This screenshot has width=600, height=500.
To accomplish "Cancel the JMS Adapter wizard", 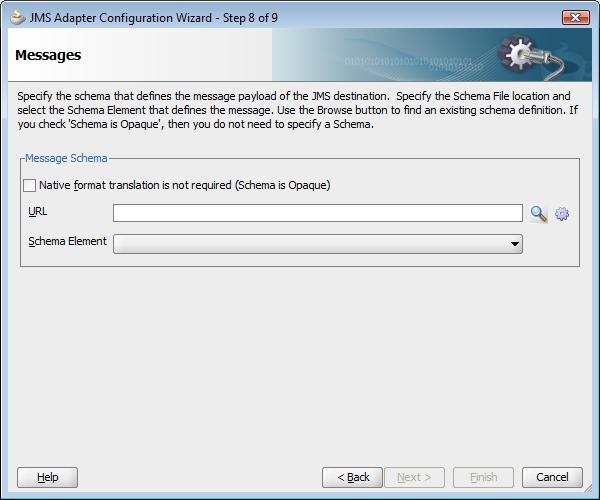I will [x=552, y=477].
